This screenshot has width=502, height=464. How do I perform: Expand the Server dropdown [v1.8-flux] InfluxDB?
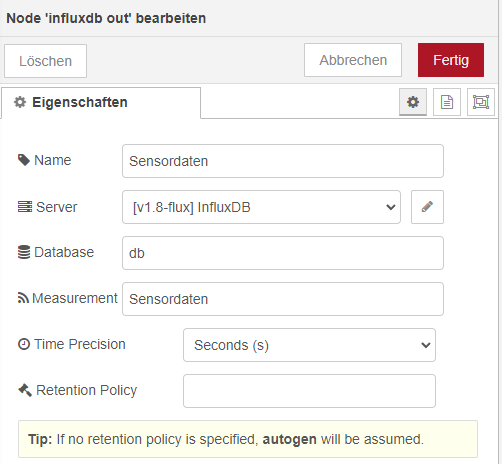tap(261, 207)
